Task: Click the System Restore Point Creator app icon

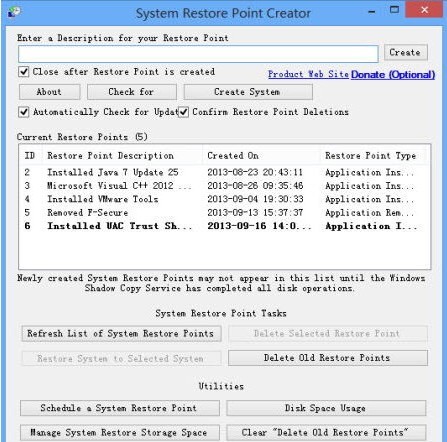Action: pyautogui.click(x=14, y=12)
